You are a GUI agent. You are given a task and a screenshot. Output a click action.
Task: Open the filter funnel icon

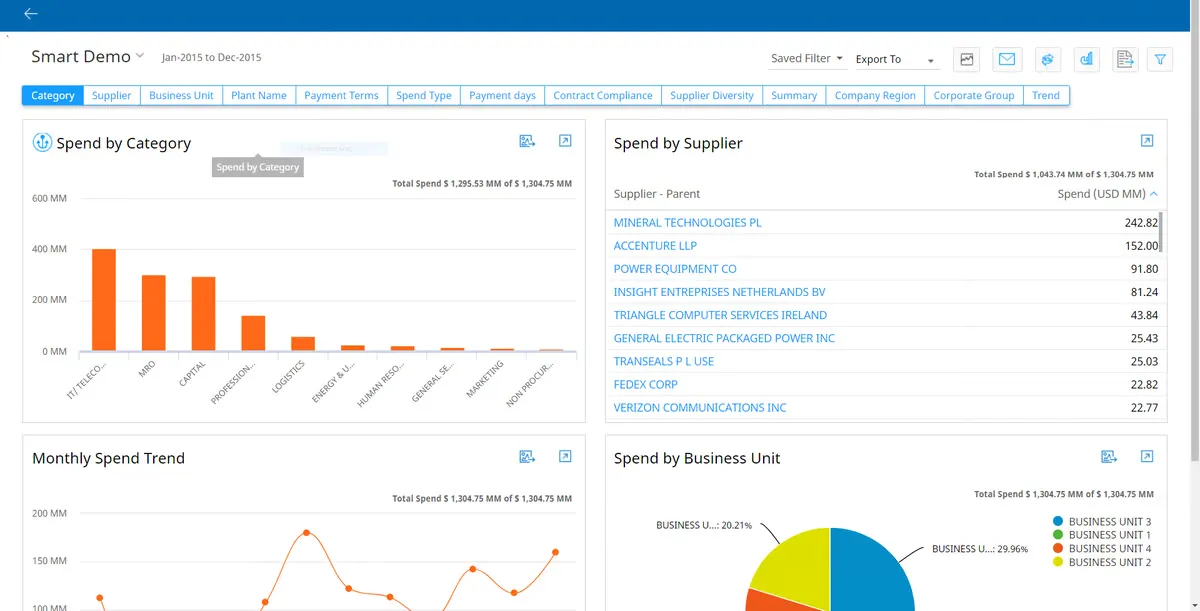click(1160, 59)
